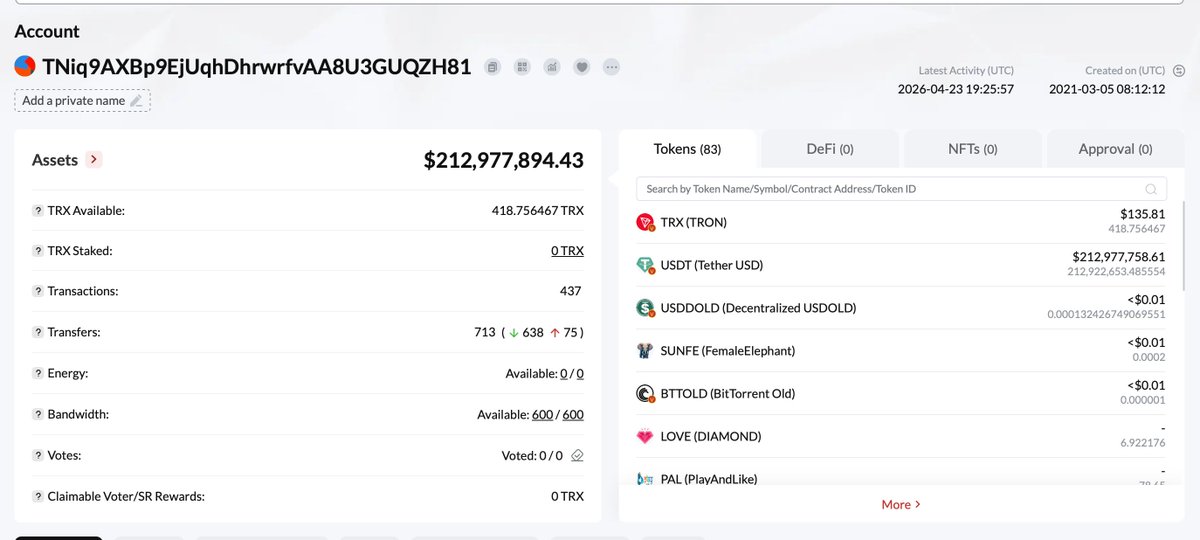Click the Bandwidth available 600 / 600 link

[558, 414]
